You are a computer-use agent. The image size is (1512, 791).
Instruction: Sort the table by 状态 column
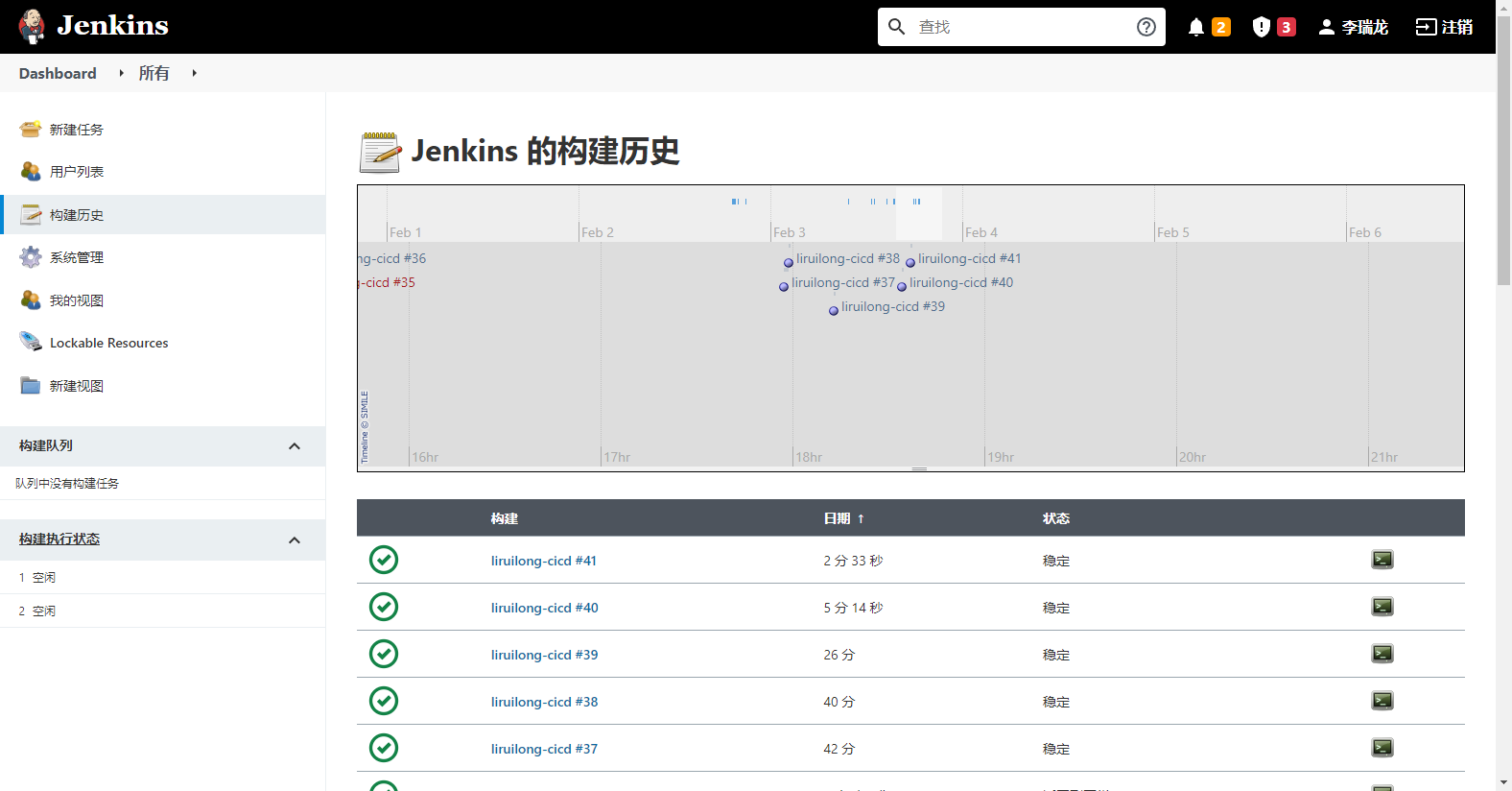pyautogui.click(x=1056, y=518)
